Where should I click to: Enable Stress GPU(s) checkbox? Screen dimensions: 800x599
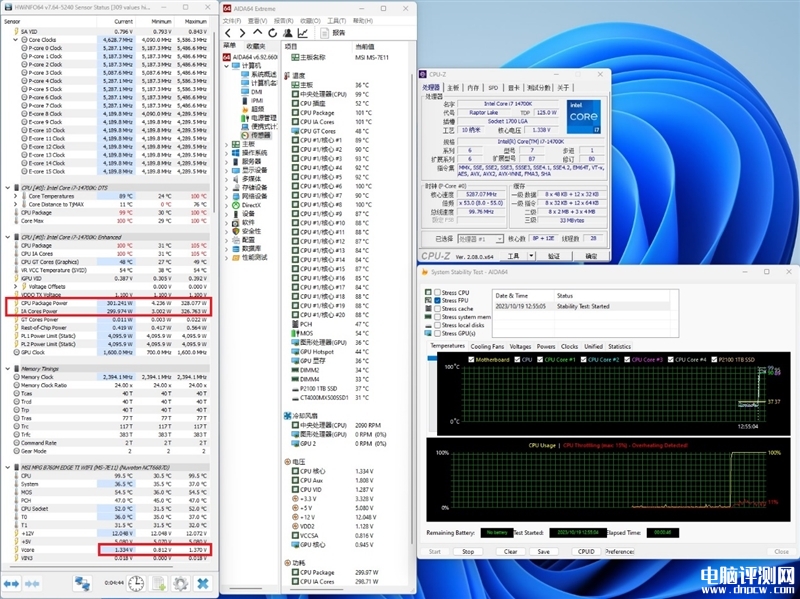(437, 333)
